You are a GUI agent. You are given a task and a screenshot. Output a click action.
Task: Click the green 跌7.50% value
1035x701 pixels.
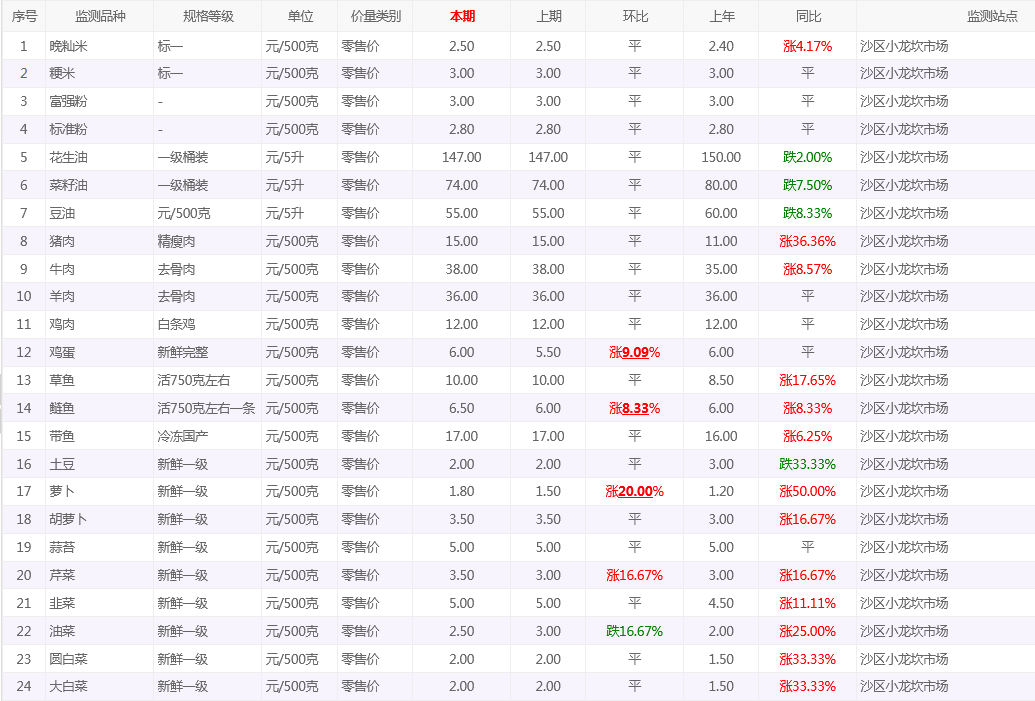click(807, 185)
